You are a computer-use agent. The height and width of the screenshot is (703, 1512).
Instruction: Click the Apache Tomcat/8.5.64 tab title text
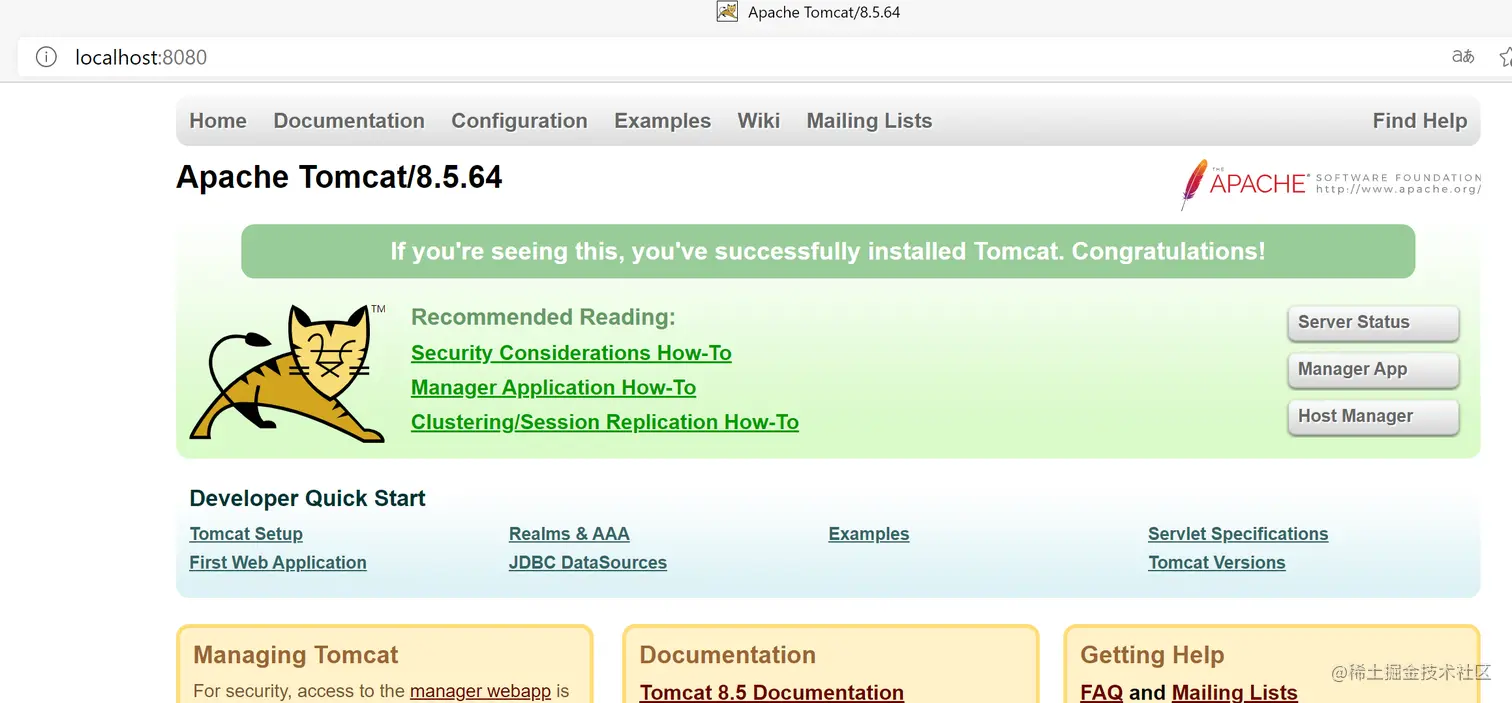point(824,12)
